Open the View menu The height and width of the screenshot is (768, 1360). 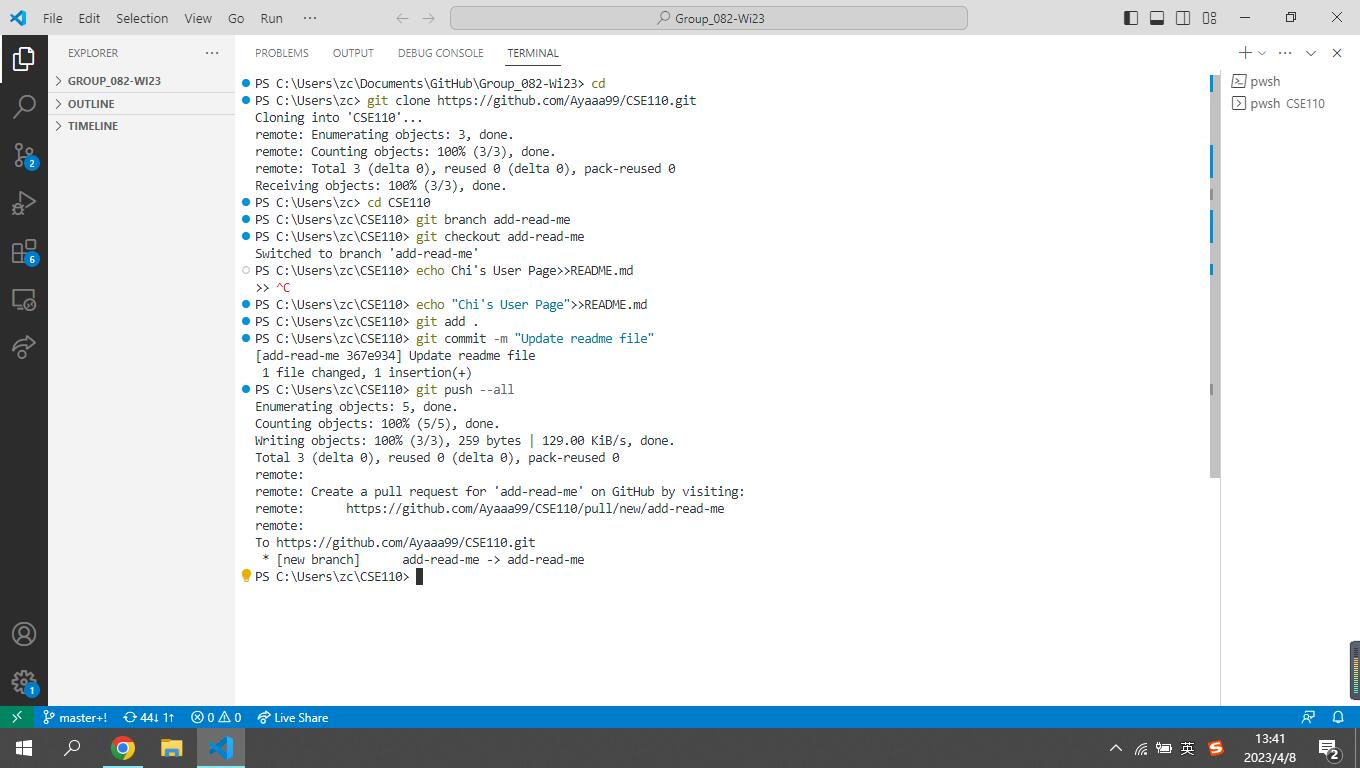(x=198, y=18)
